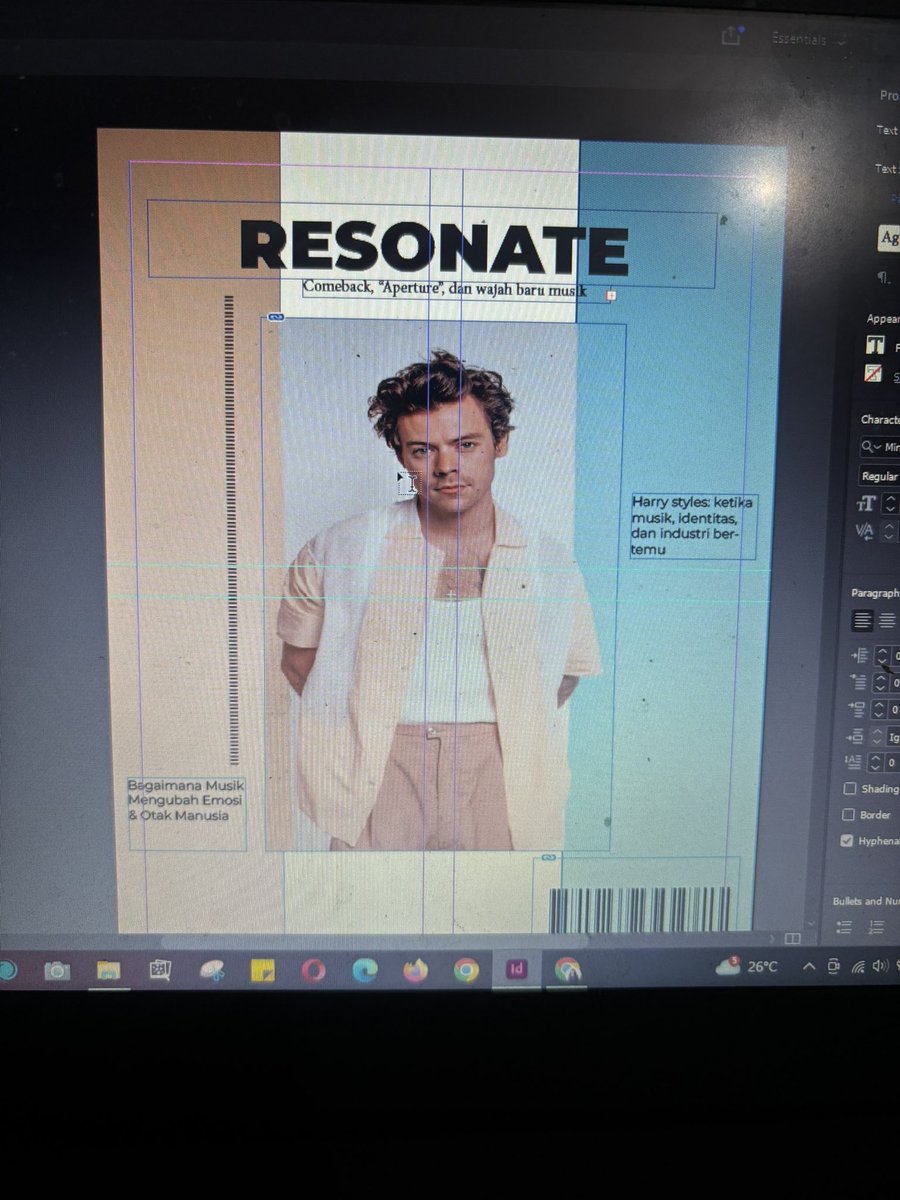Click the link badge on the barcode frame

tap(548, 857)
